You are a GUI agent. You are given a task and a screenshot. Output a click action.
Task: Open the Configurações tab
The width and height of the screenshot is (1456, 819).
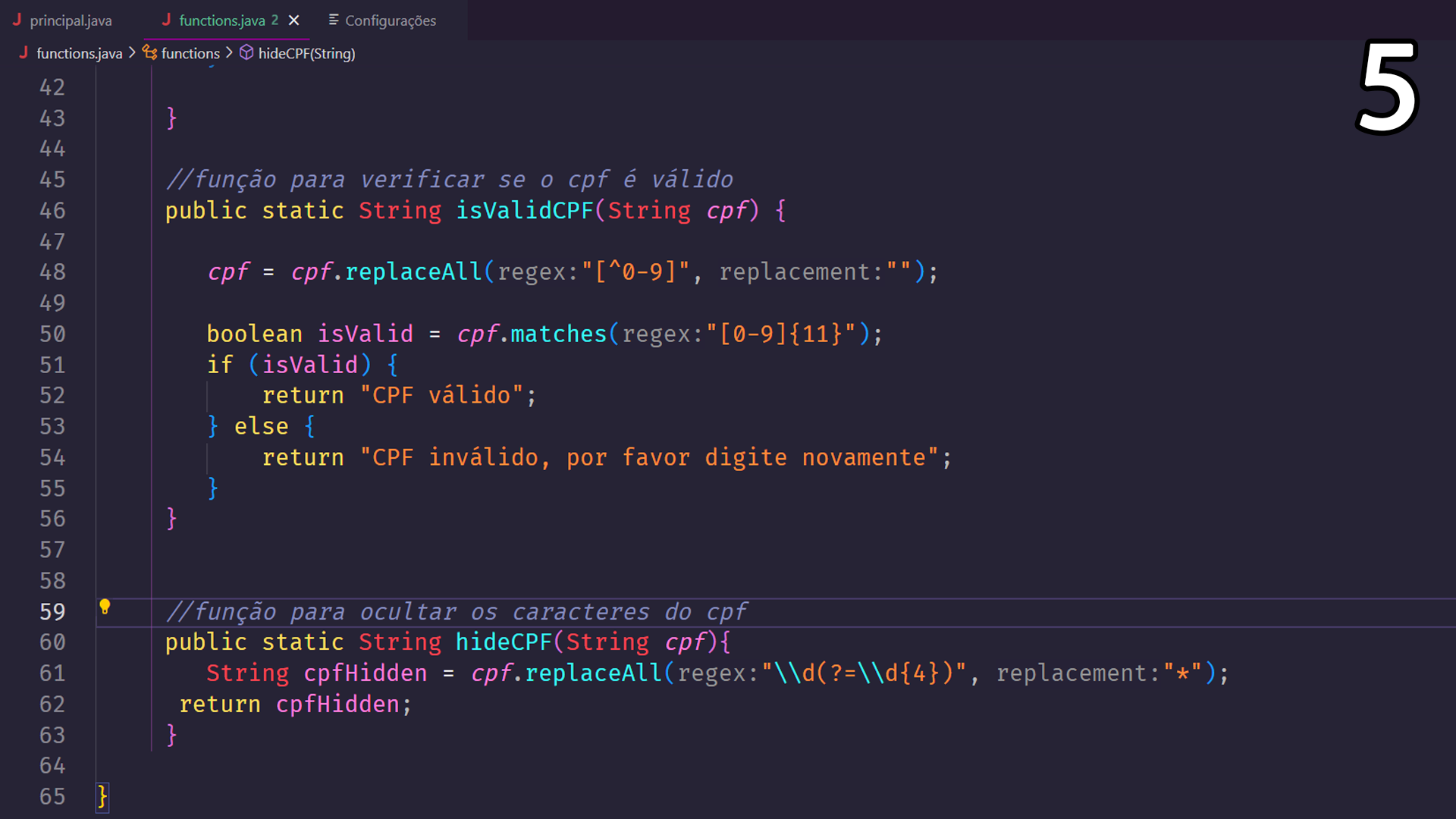382,20
